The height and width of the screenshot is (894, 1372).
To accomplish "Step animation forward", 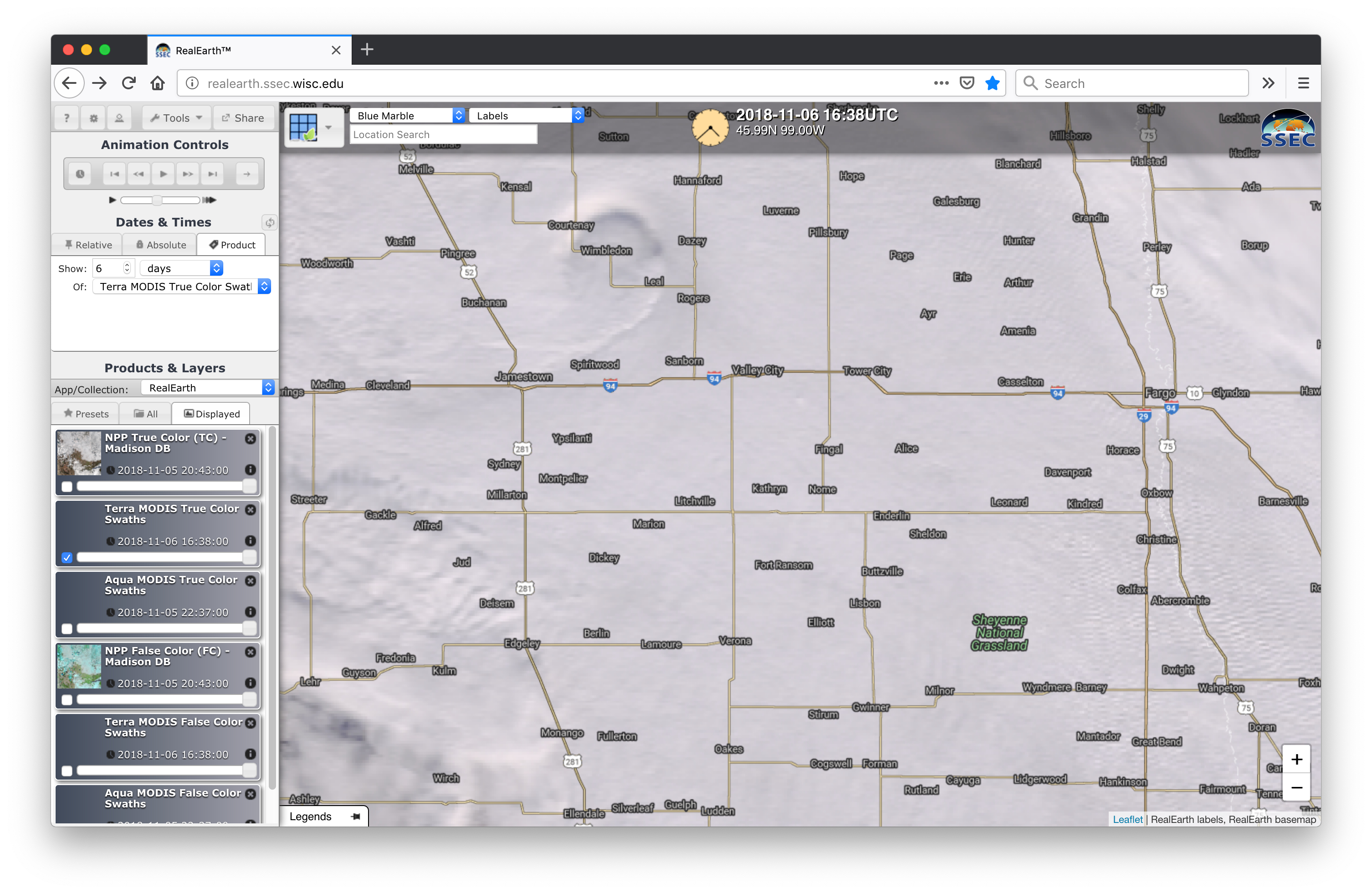I will pos(188,174).
